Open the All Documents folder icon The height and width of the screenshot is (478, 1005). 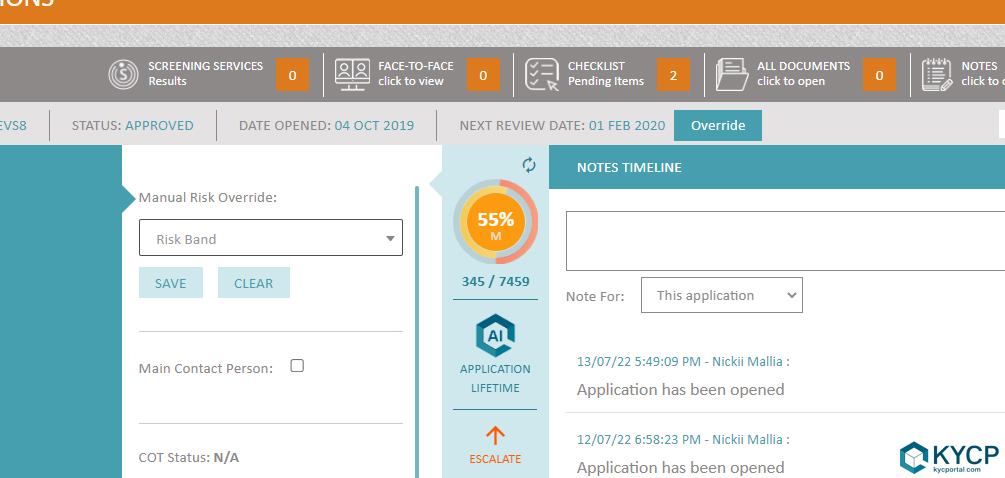(732, 74)
